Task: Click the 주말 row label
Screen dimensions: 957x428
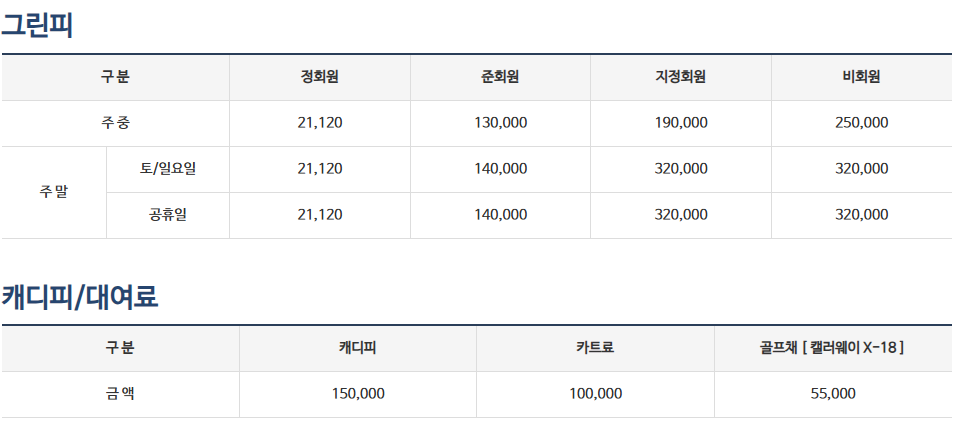Action: pos(54,192)
